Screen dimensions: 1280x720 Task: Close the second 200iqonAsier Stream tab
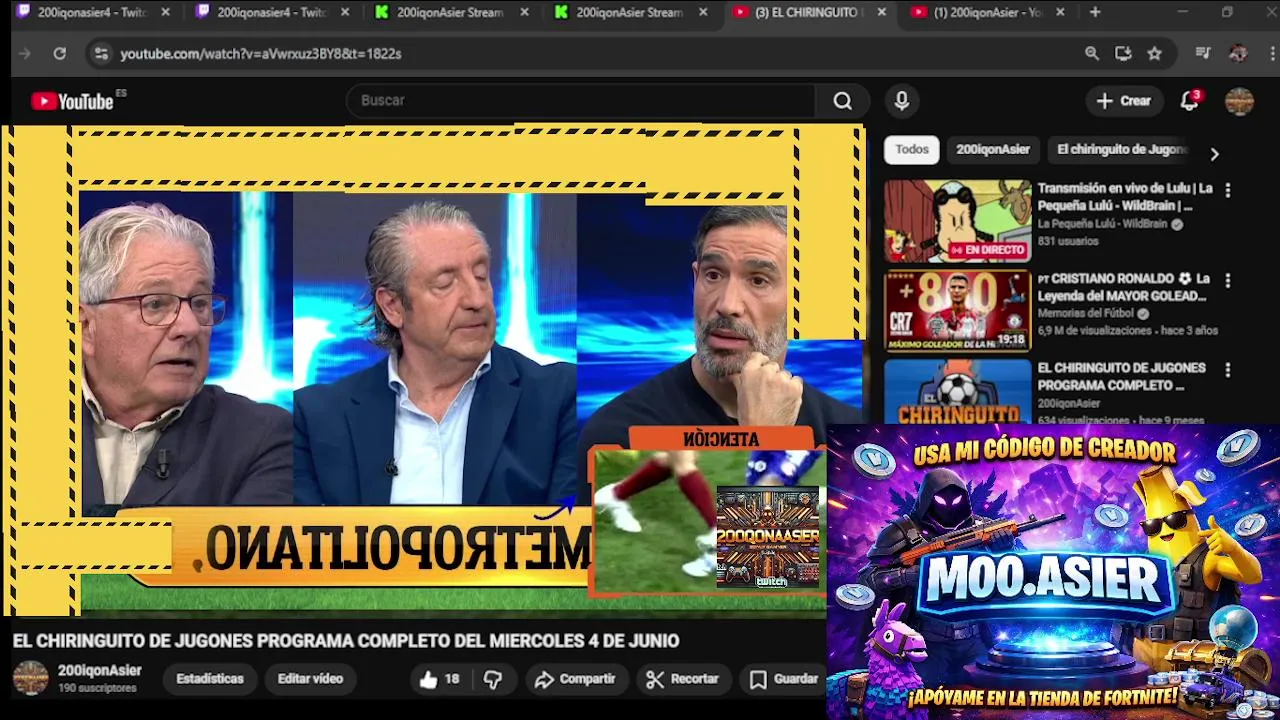703,12
